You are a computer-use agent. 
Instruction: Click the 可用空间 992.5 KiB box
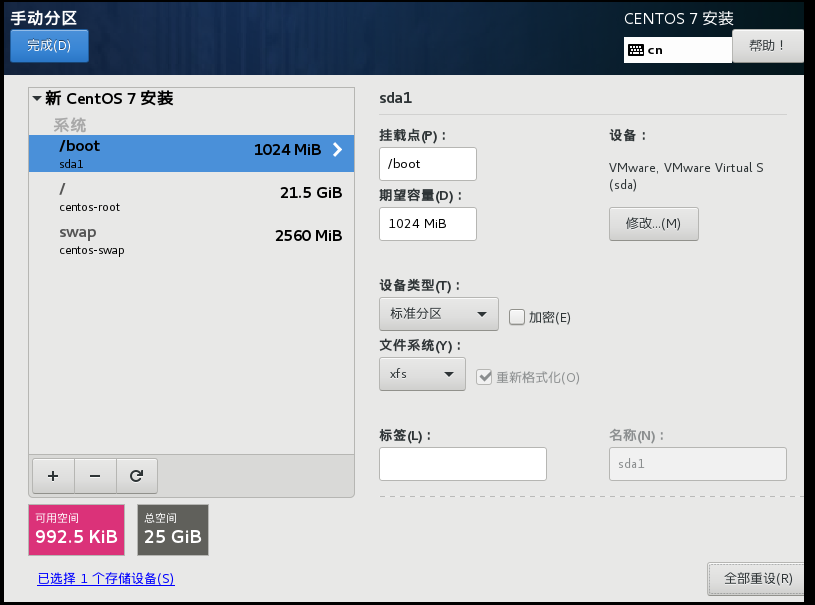point(76,530)
